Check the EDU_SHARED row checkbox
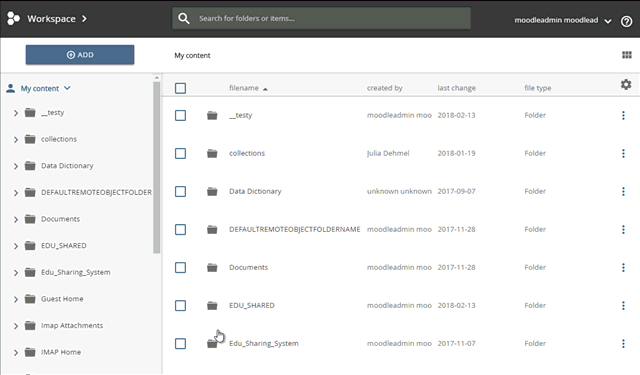This screenshot has height=375, width=640. pyautogui.click(x=180, y=306)
